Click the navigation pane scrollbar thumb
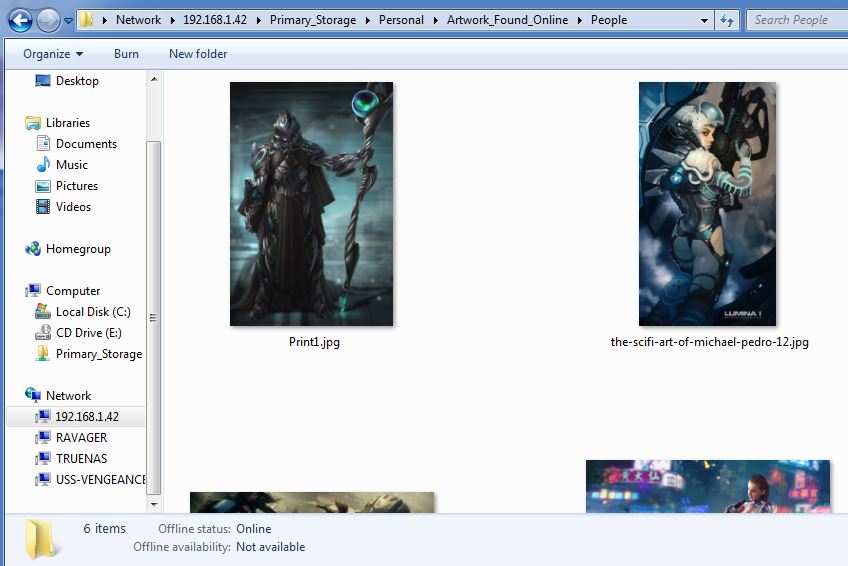848x566 pixels. [154, 318]
